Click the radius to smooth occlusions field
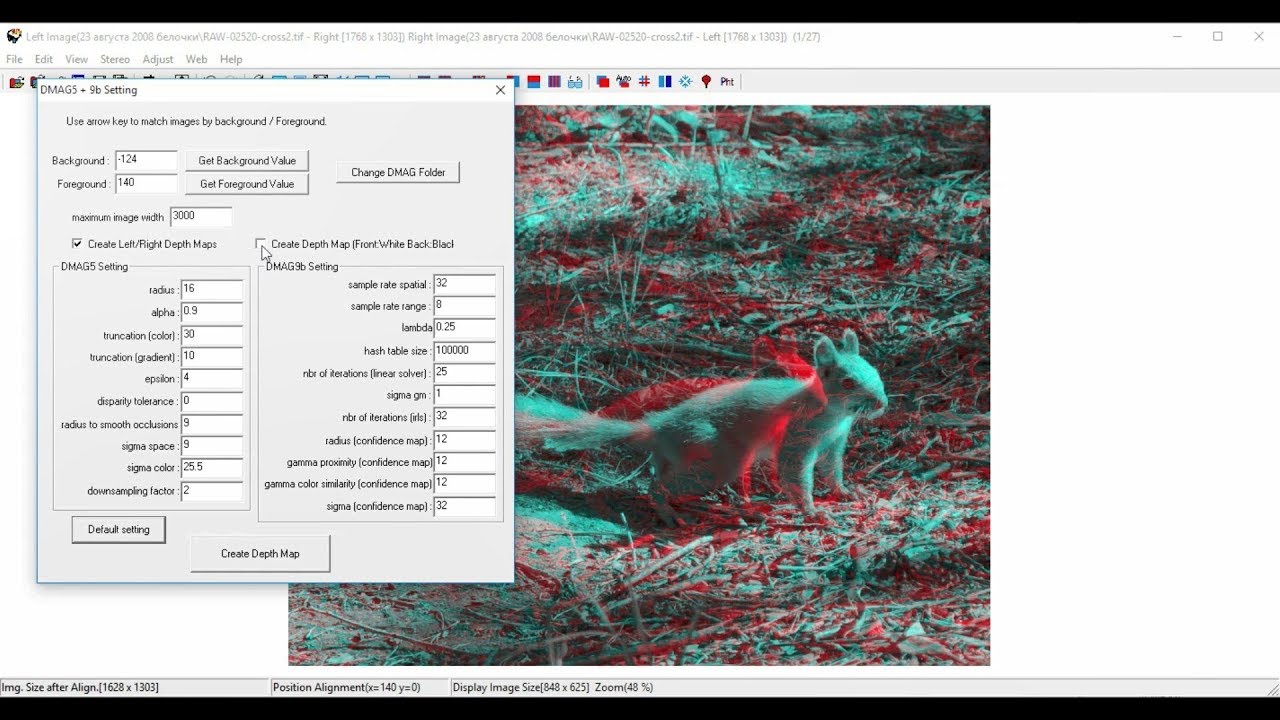1280x720 pixels. [x=212, y=424]
